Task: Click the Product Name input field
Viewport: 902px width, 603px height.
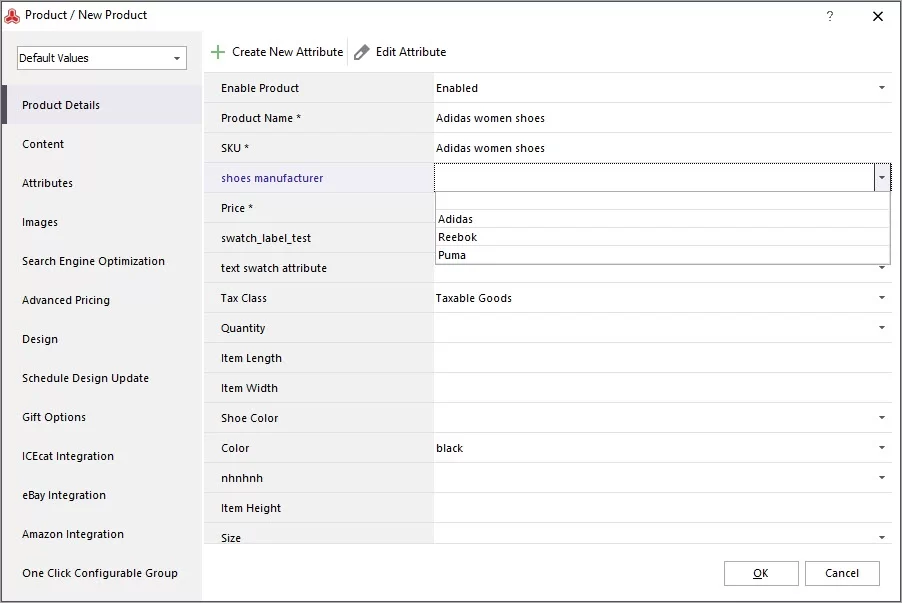Action: [663, 118]
